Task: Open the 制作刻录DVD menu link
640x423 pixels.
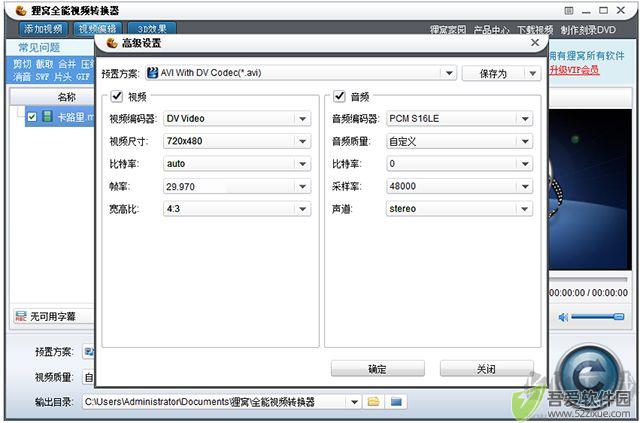Action: [588, 30]
